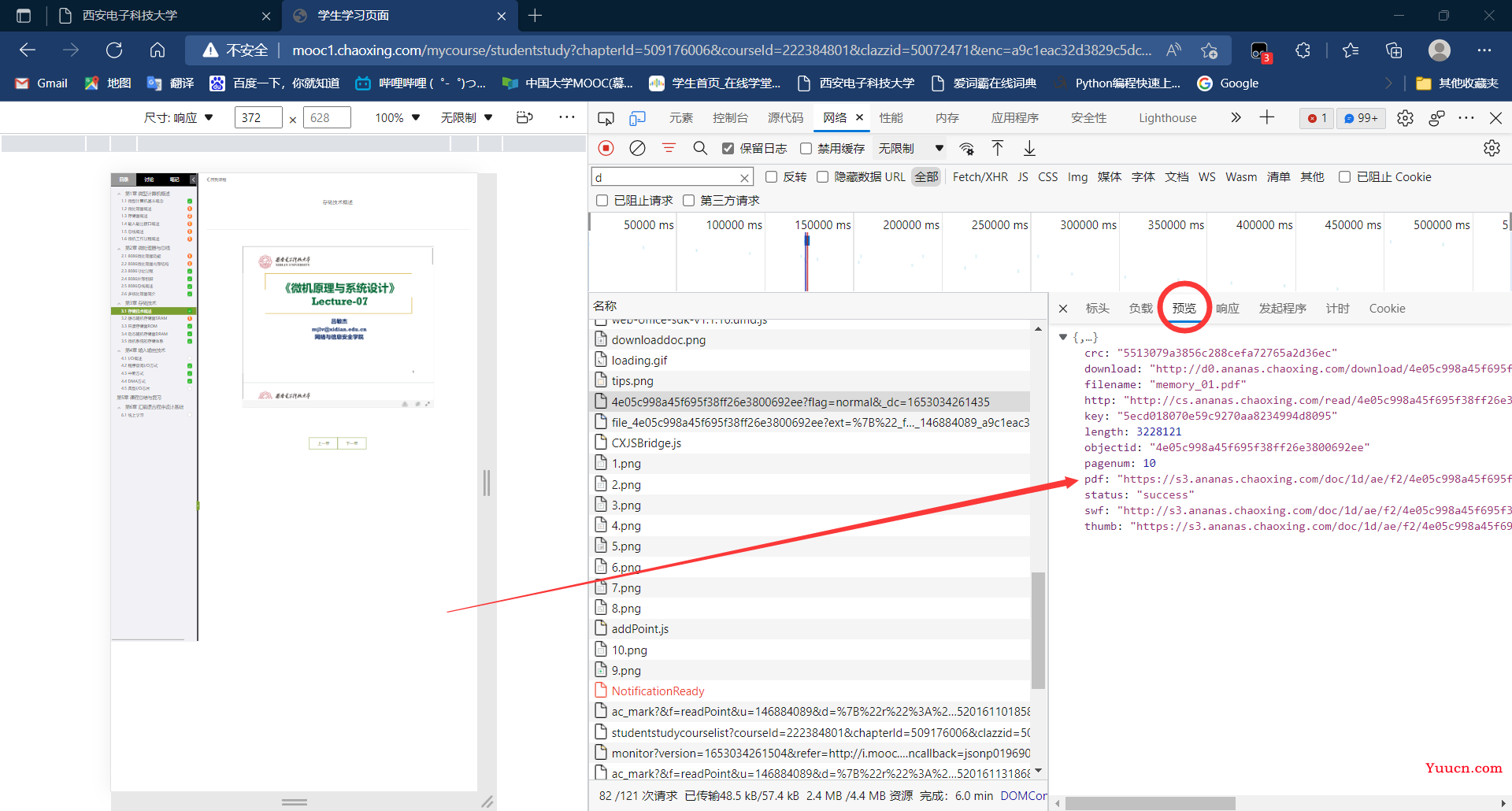Select the loading.gif request row
Image resolution: width=1512 pixels, height=811 pixels.
point(810,361)
